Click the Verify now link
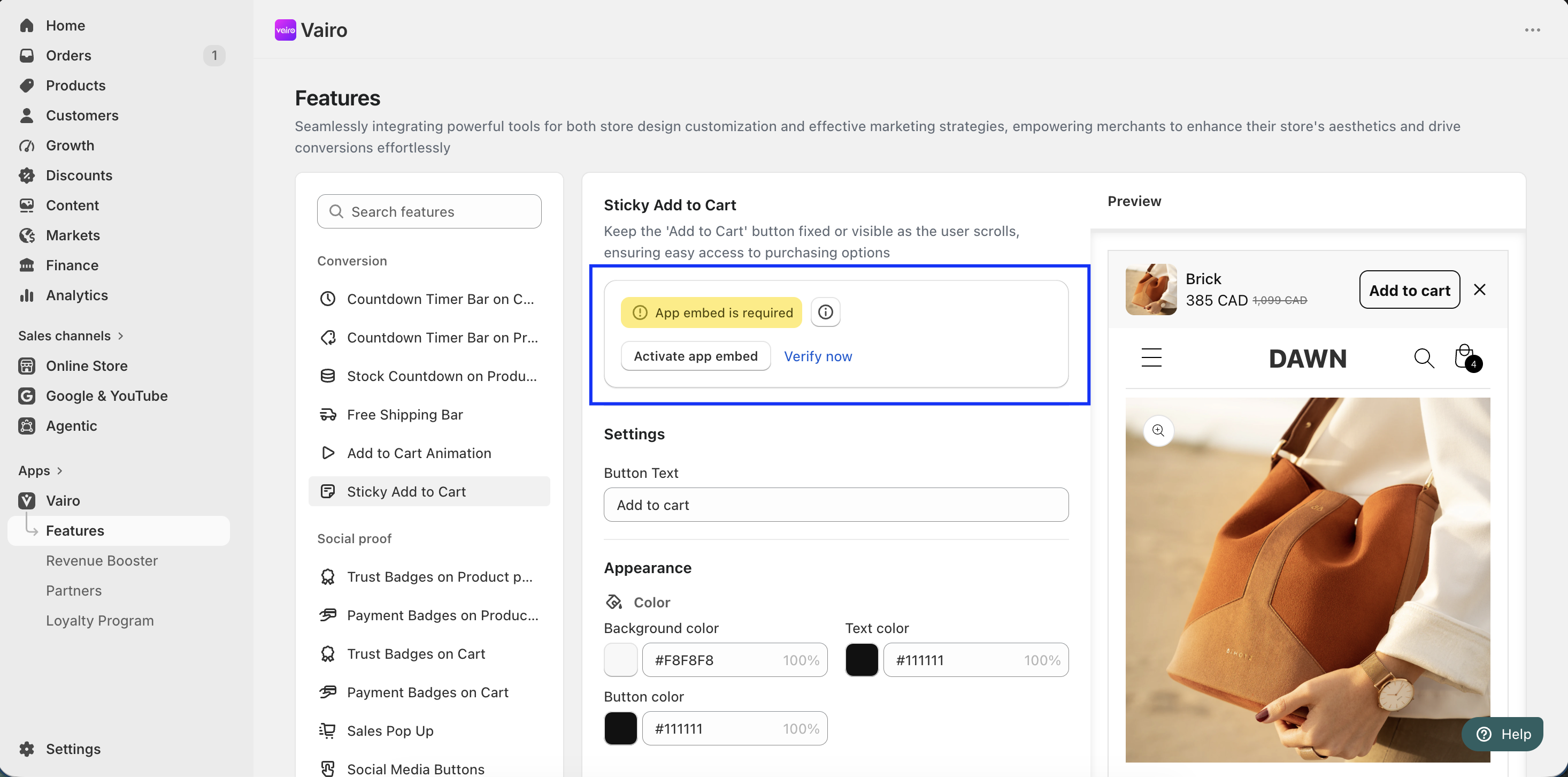The image size is (1568, 777). (818, 357)
